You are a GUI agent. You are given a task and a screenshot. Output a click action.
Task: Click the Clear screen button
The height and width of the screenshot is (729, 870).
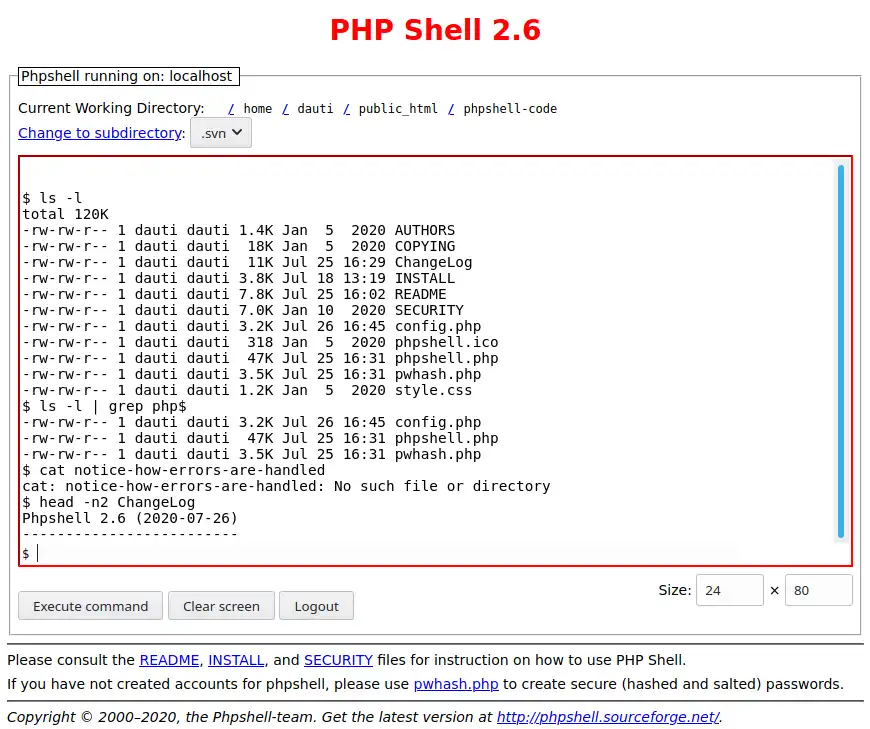(221, 606)
